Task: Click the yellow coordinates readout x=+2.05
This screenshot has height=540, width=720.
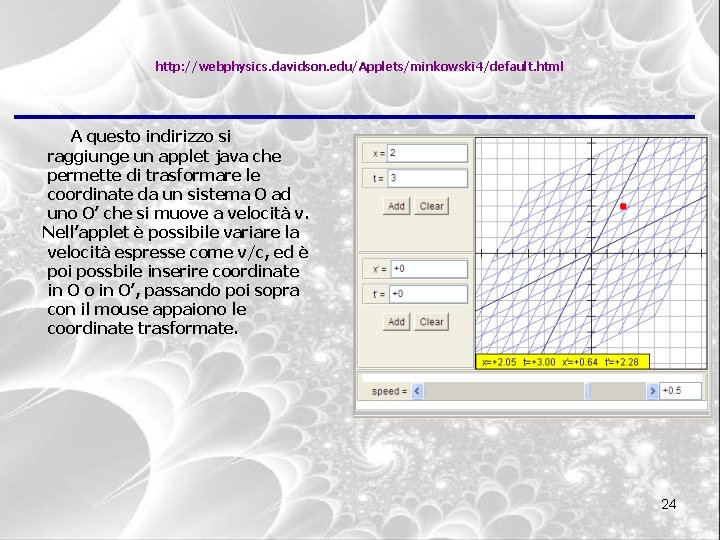Action: [562, 362]
